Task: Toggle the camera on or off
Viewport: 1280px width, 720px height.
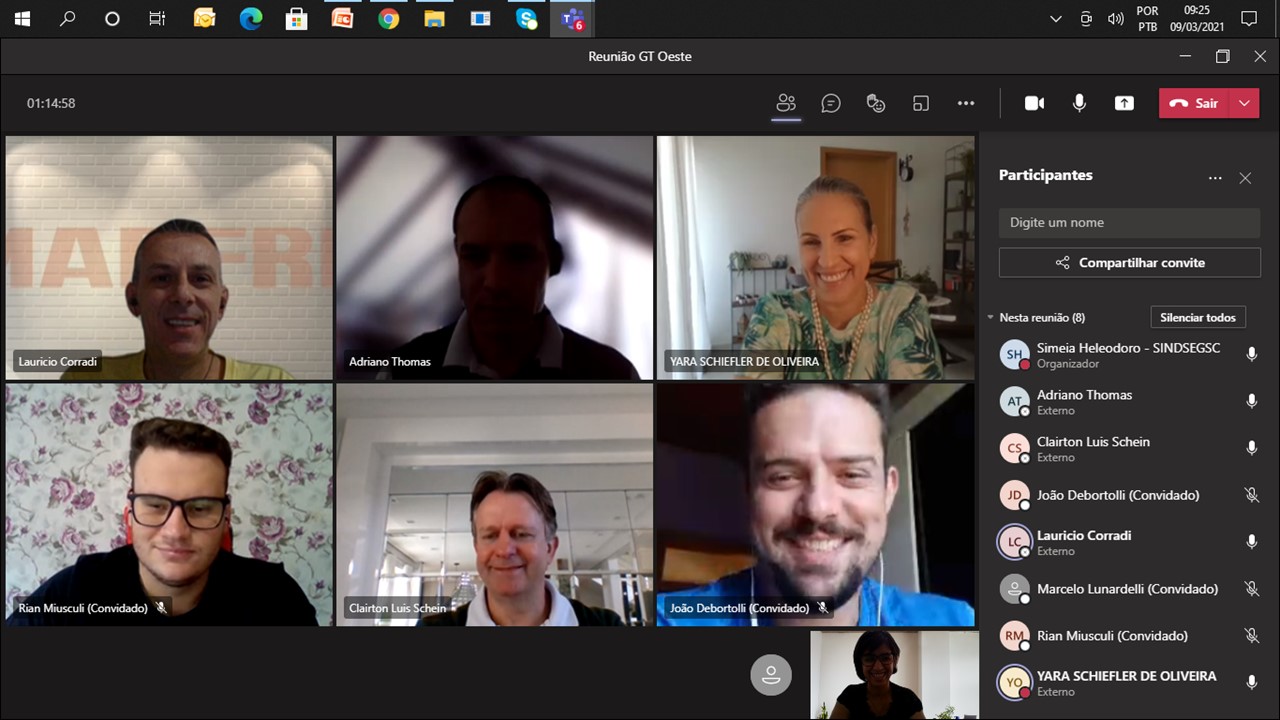Action: coord(1034,103)
